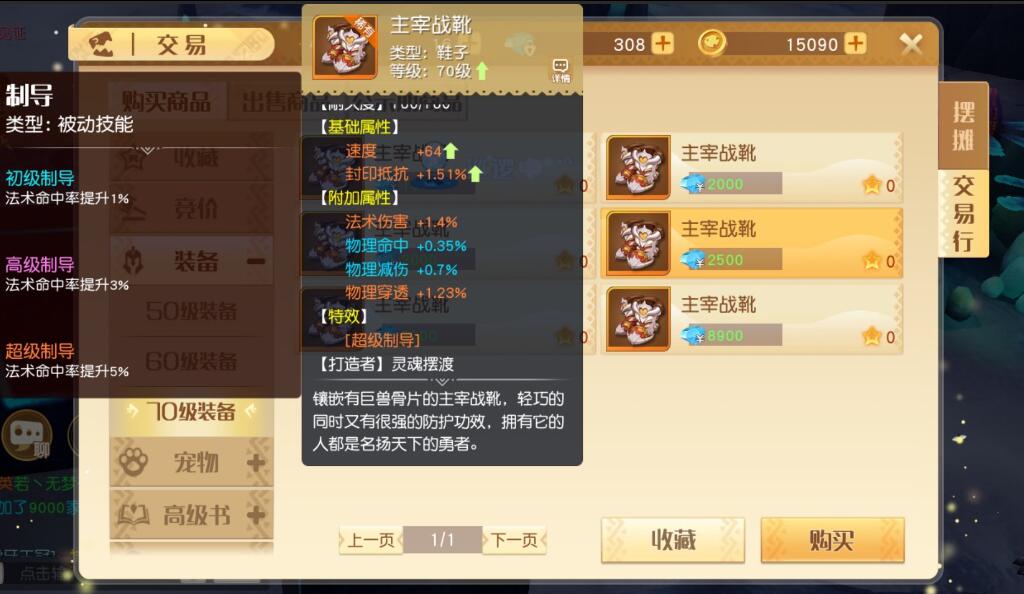Click the 收藏 button
This screenshot has height=594, width=1024.
(673, 540)
